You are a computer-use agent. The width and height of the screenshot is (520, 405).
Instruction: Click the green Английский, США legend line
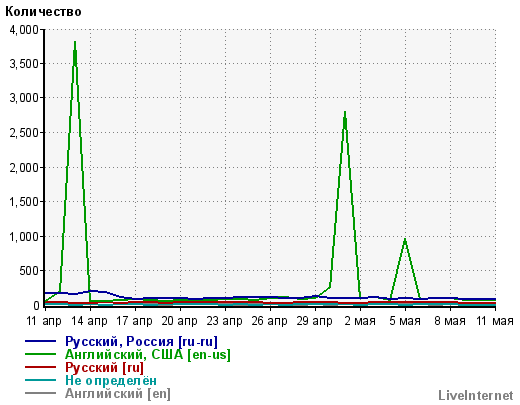pos(40,354)
